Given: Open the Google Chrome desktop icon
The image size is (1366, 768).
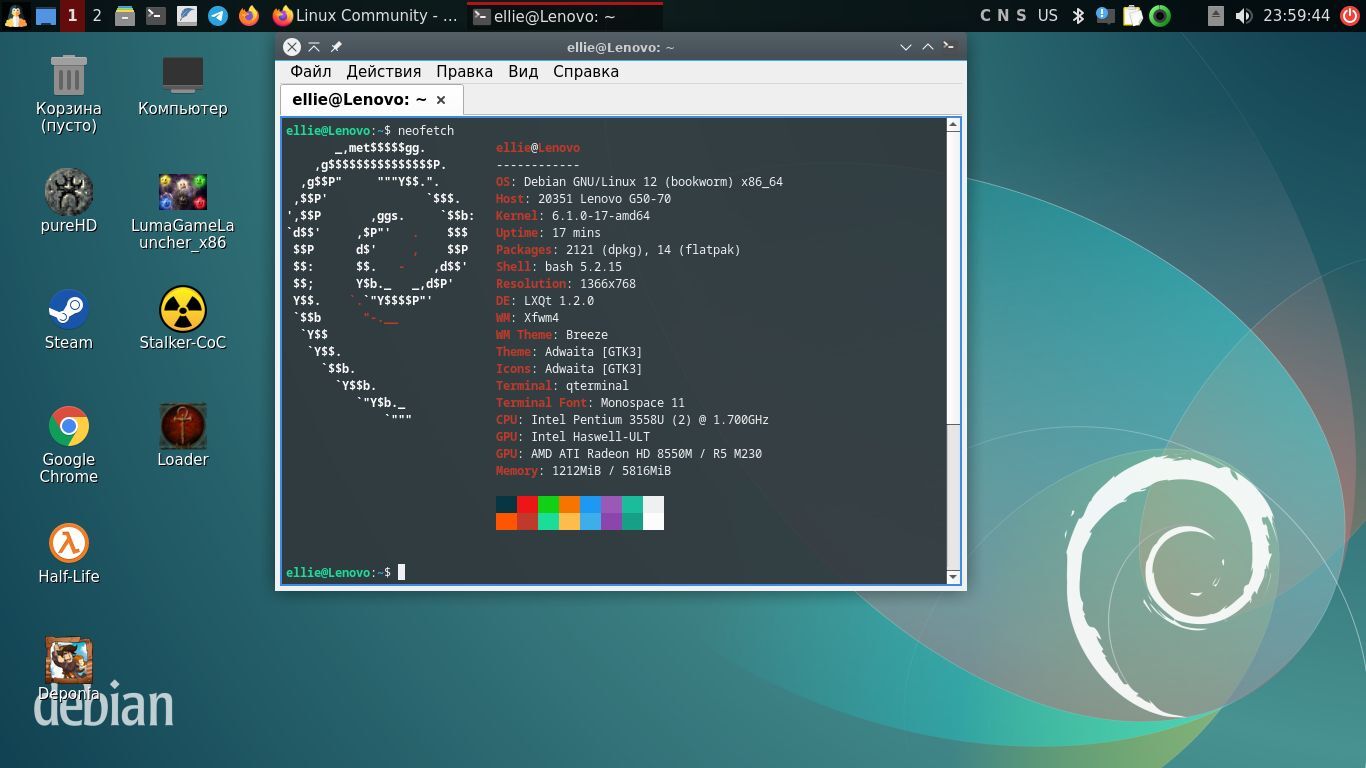Looking at the screenshot, I should [x=68, y=427].
